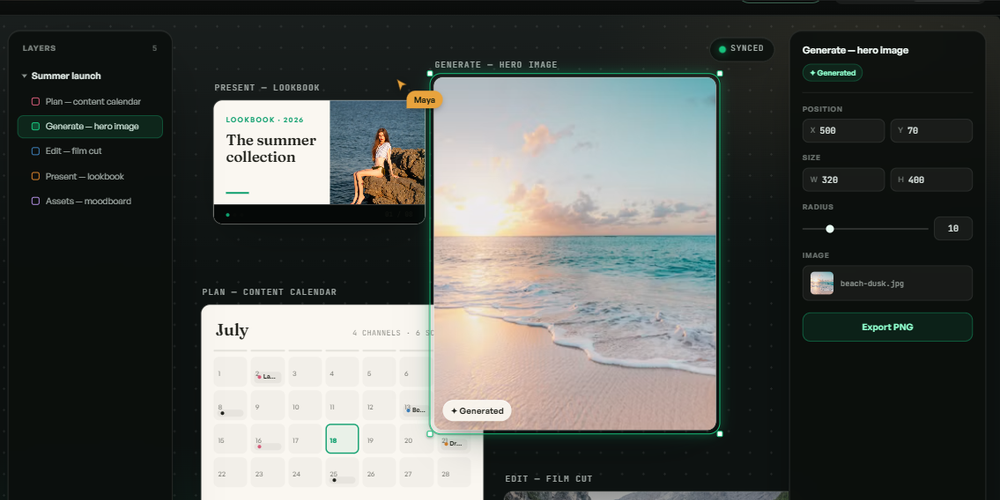
Task: Click the Y position field
Action: [931, 131]
